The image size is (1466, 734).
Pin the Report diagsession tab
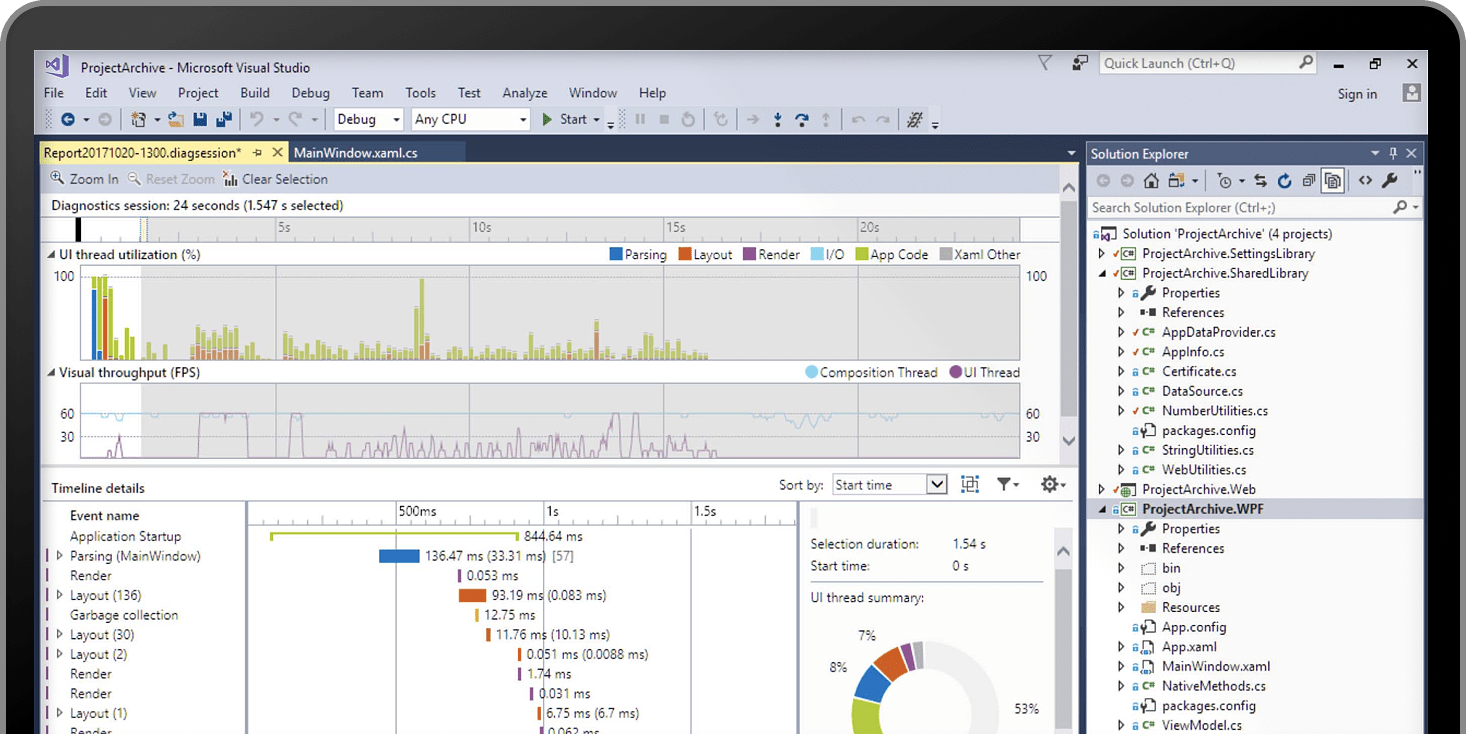(257, 153)
